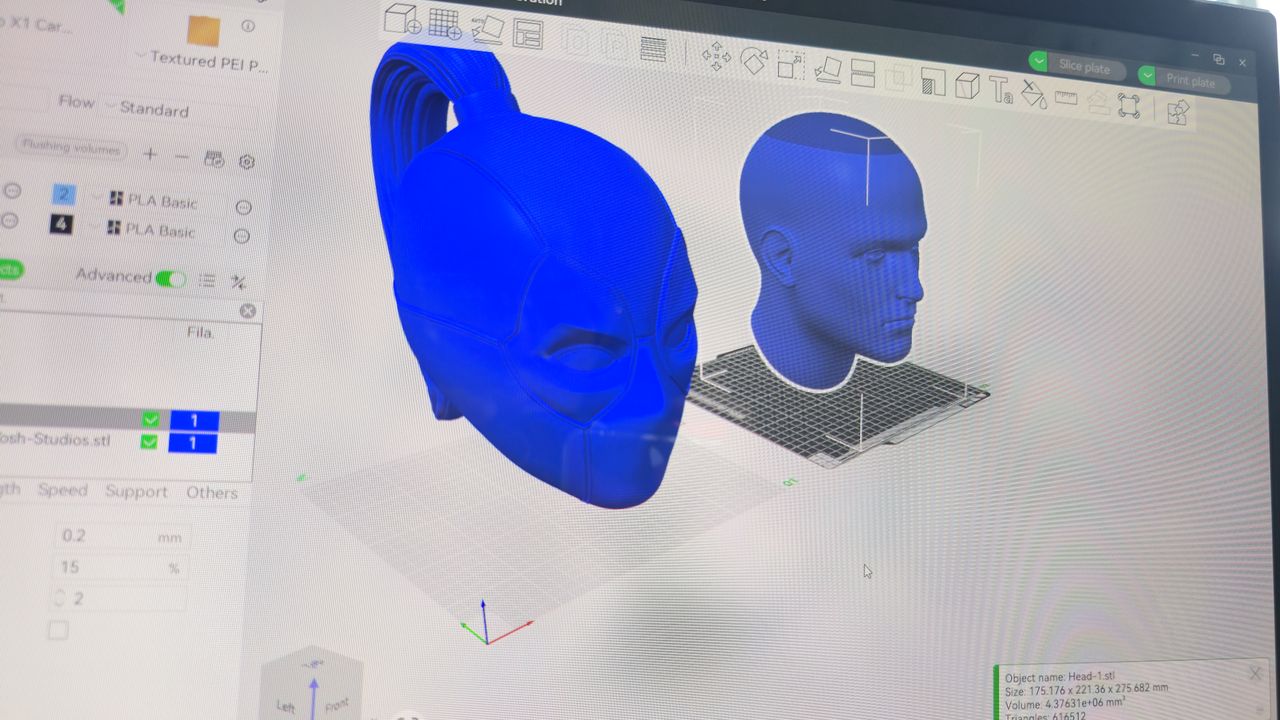Open filament settings gear icon

pos(247,162)
